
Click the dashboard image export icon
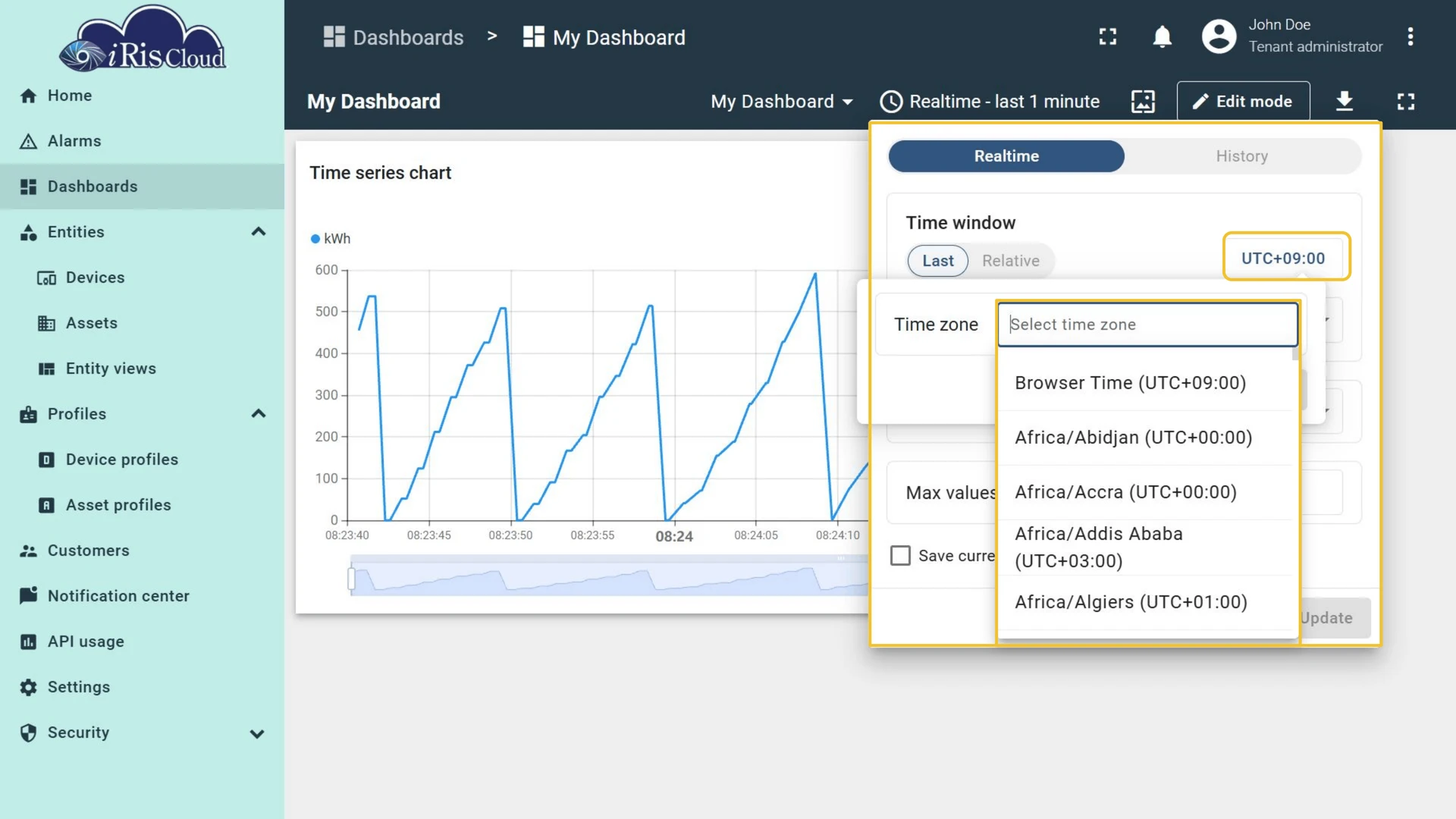(x=1143, y=101)
